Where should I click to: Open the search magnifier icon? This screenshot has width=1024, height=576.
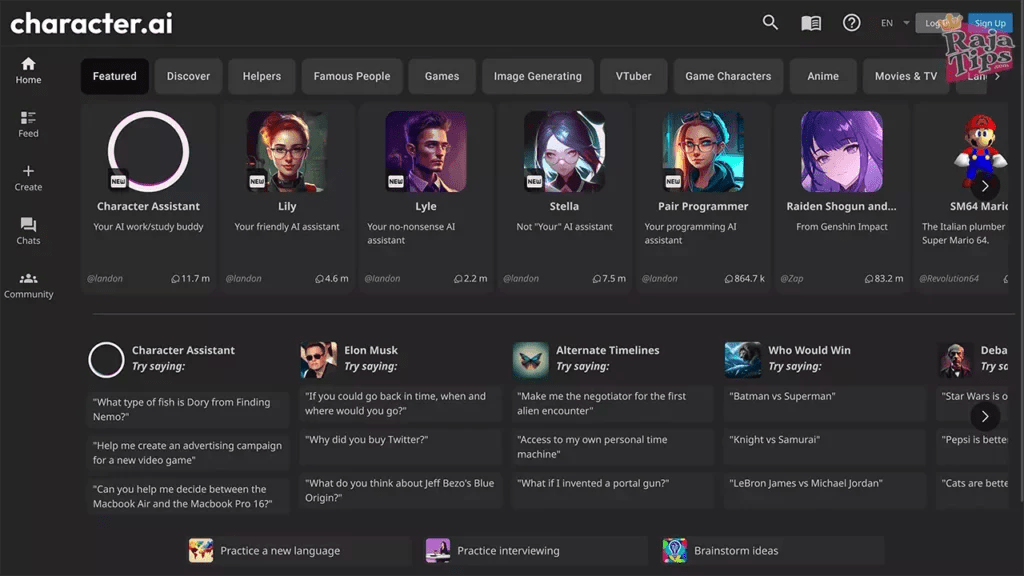point(770,23)
